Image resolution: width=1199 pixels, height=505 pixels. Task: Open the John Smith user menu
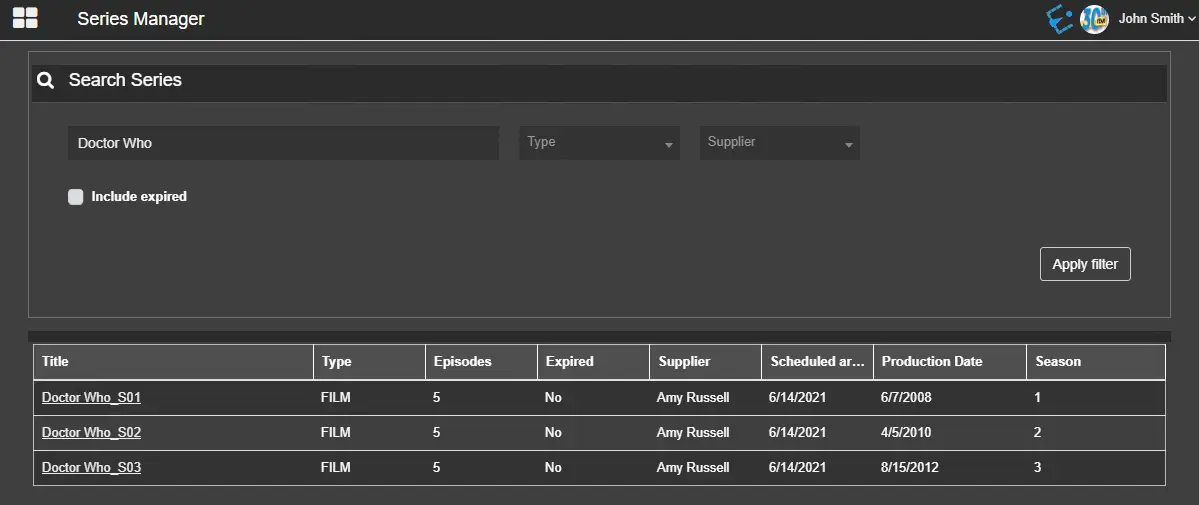pyautogui.click(x=1156, y=19)
